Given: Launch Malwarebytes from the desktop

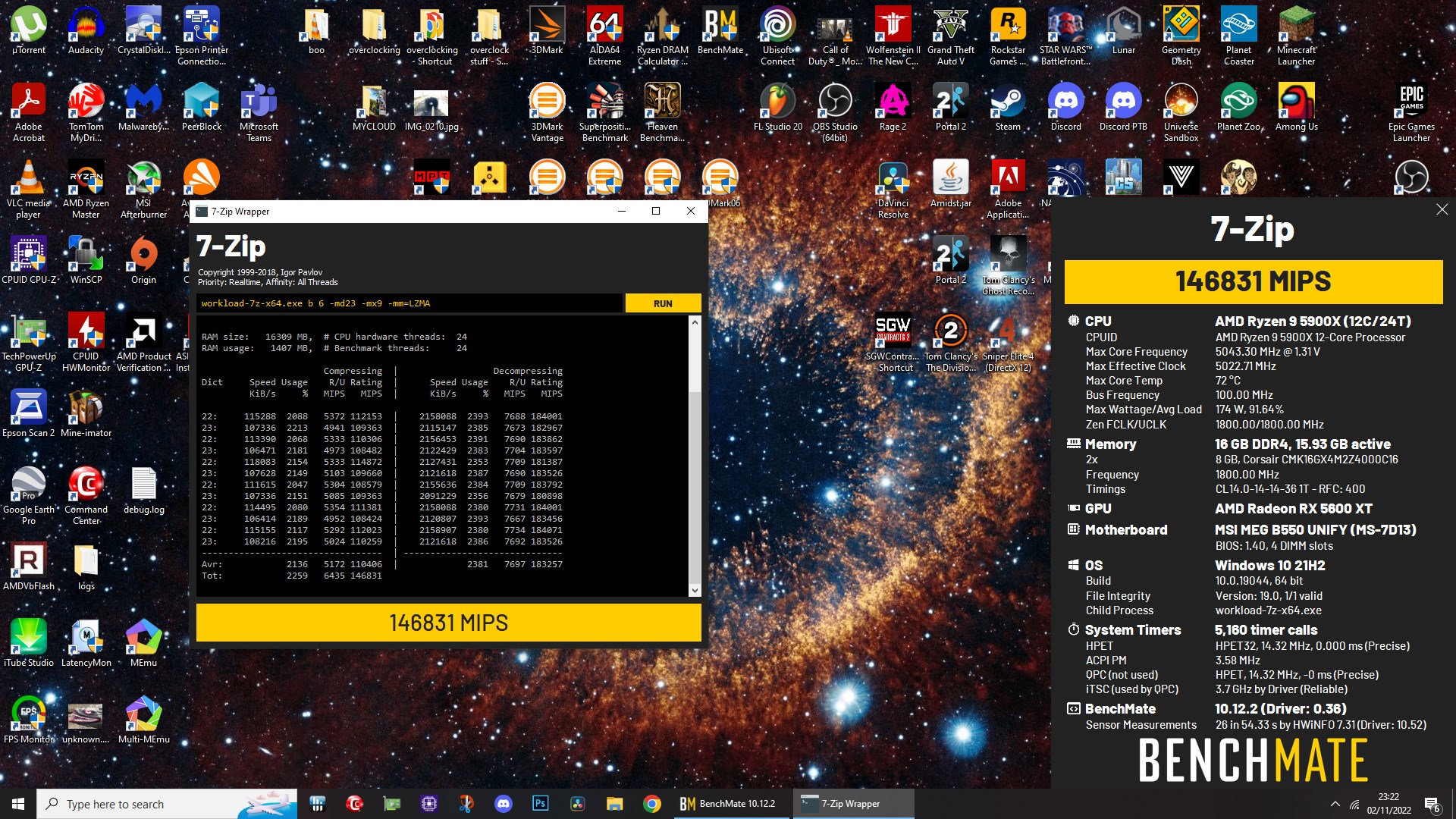Looking at the screenshot, I should (143, 107).
